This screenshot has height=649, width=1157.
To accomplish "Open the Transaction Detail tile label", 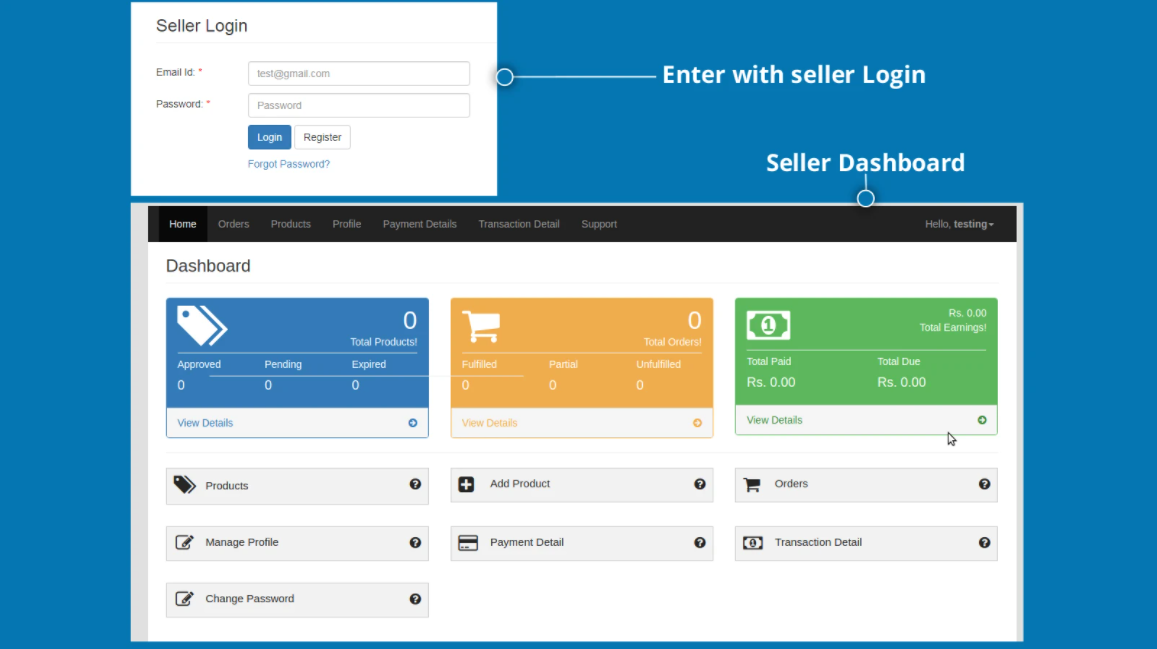I will coord(818,542).
